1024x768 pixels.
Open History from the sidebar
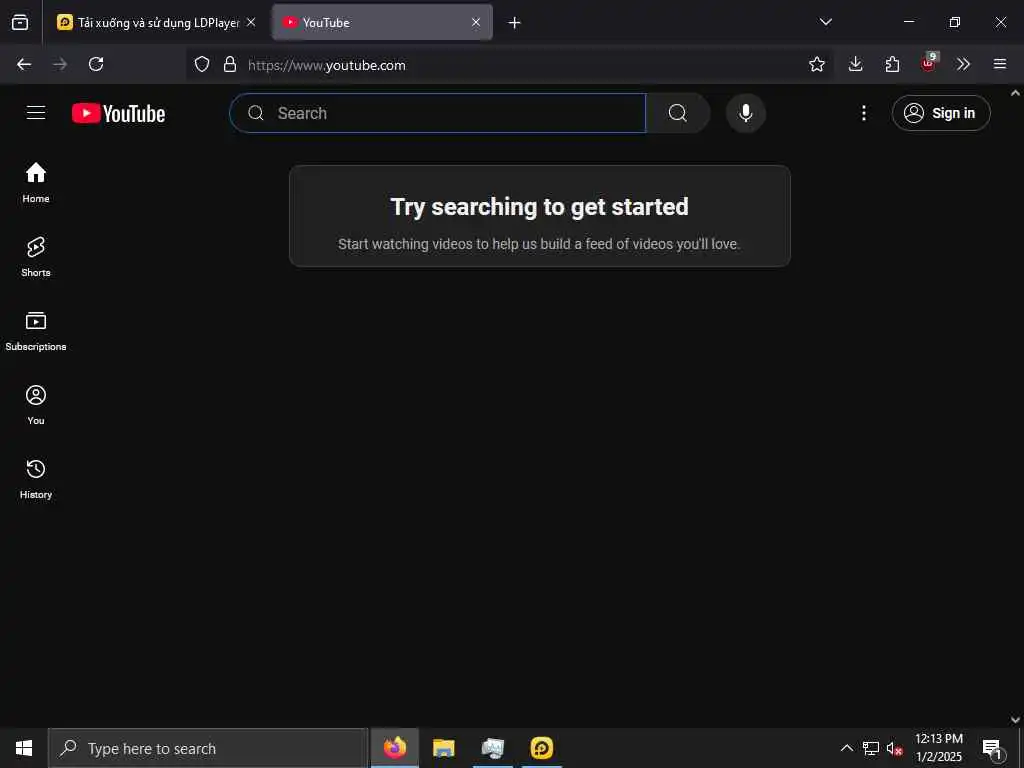tap(36, 479)
